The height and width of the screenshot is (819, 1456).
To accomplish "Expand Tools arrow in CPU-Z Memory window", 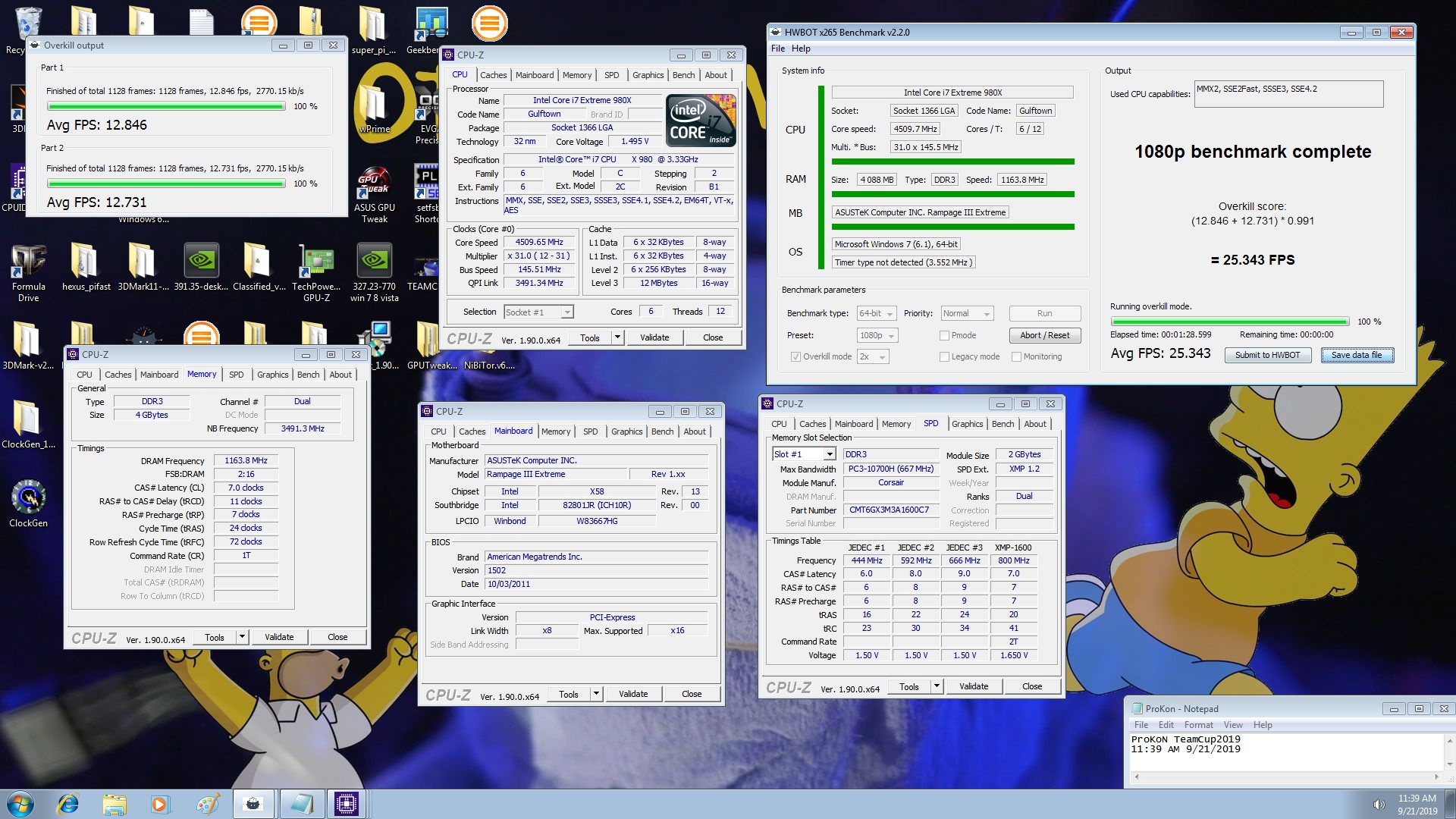I will click(243, 637).
